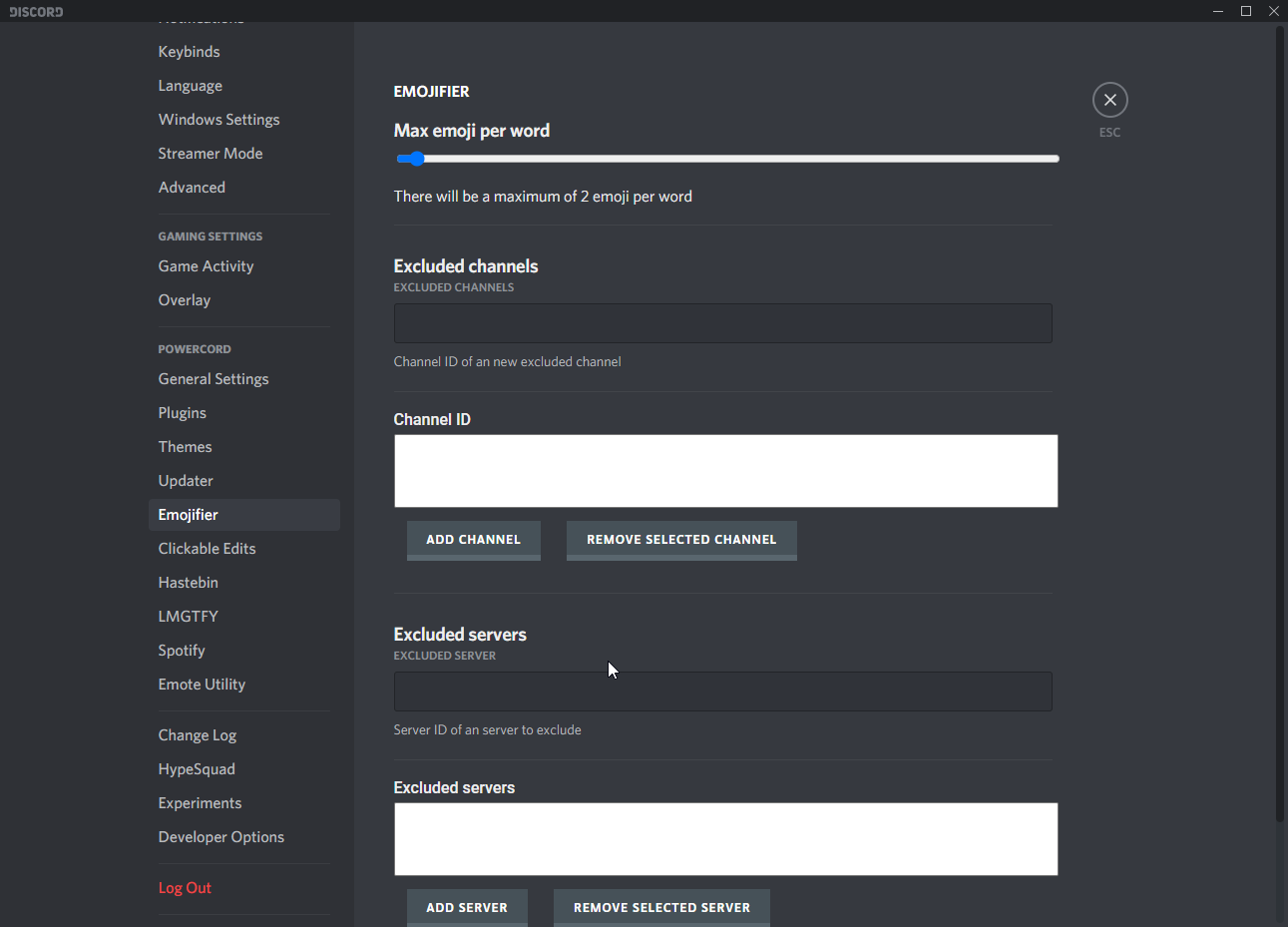This screenshot has height=927, width=1288.
Task: Open Powercord General Settings
Action: [x=243, y=379]
